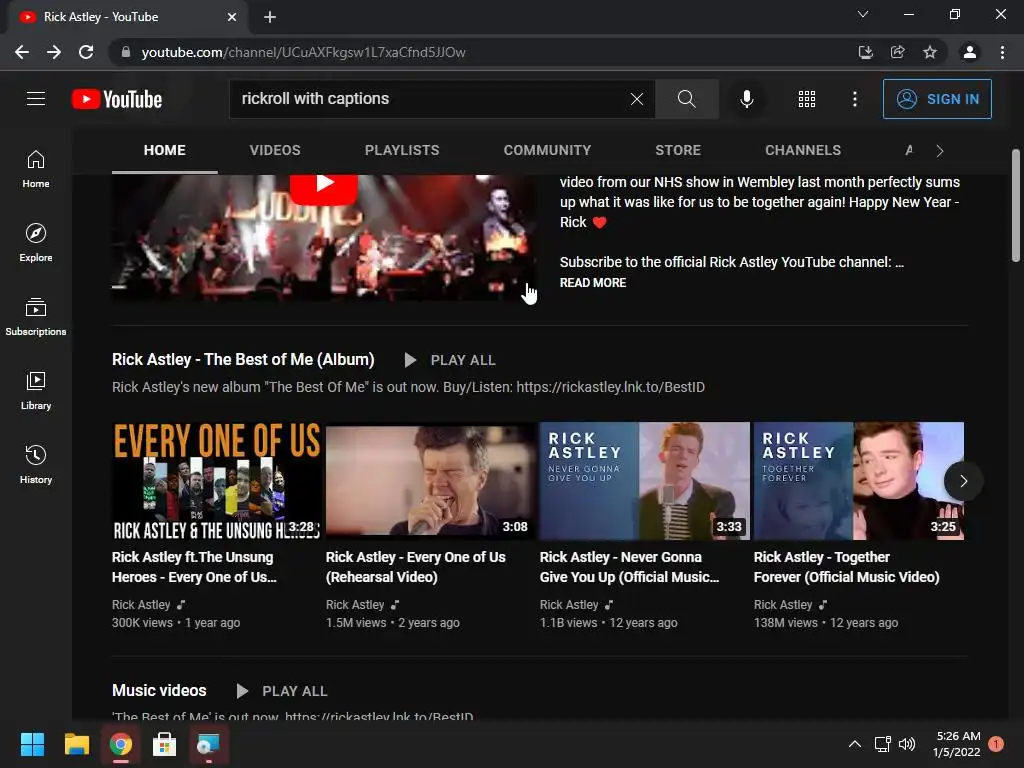Click Rick Astley under Together Forever video

pos(783,605)
